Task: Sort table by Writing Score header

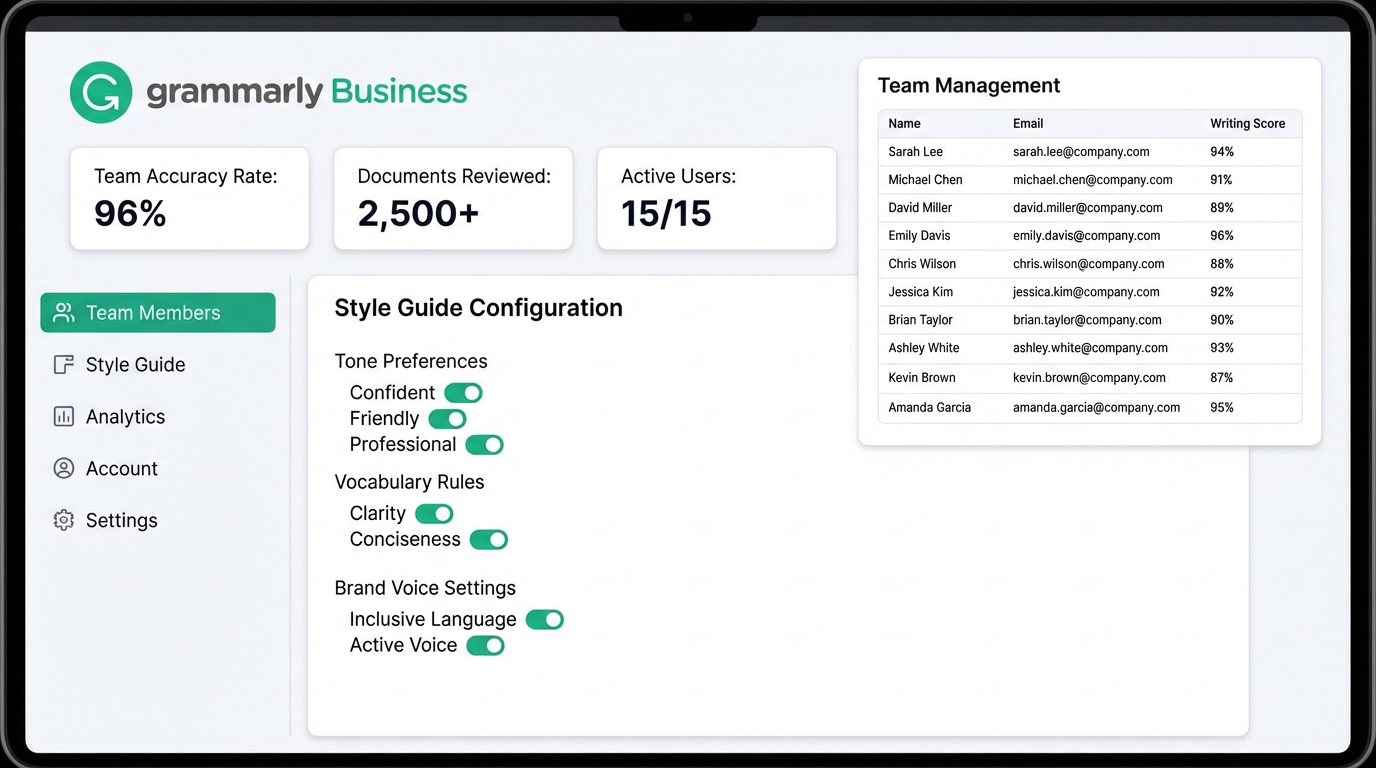Action: click(x=1247, y=123)
